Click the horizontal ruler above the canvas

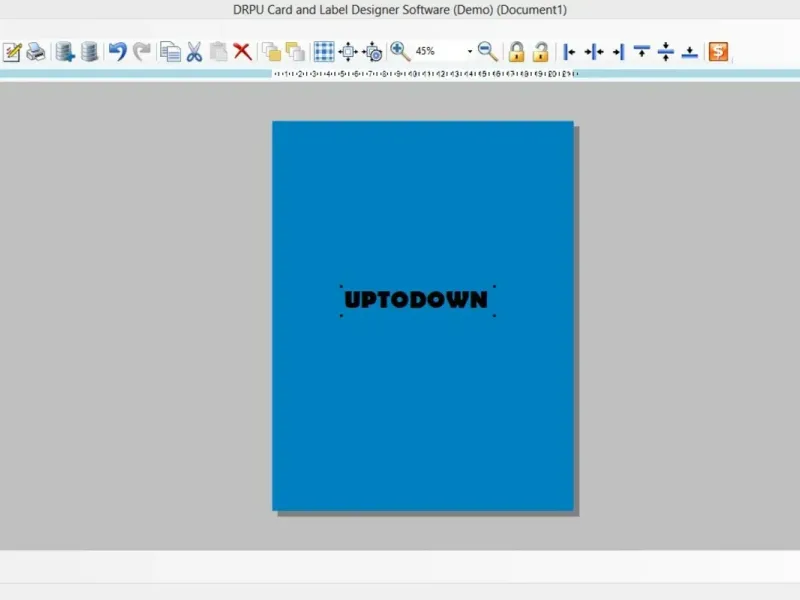click(x=425, y=74)
